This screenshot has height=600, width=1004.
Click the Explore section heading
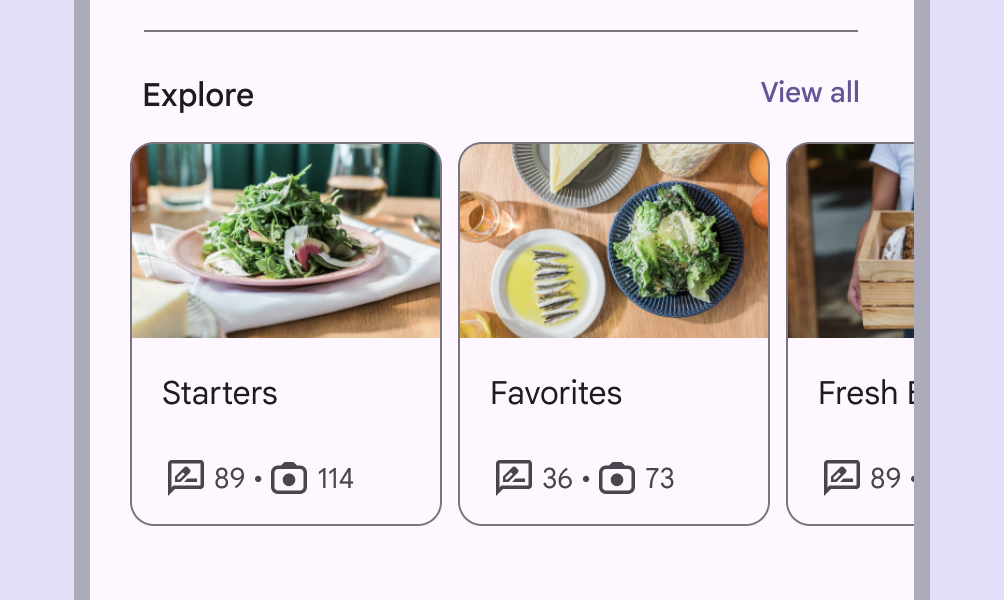198,96
